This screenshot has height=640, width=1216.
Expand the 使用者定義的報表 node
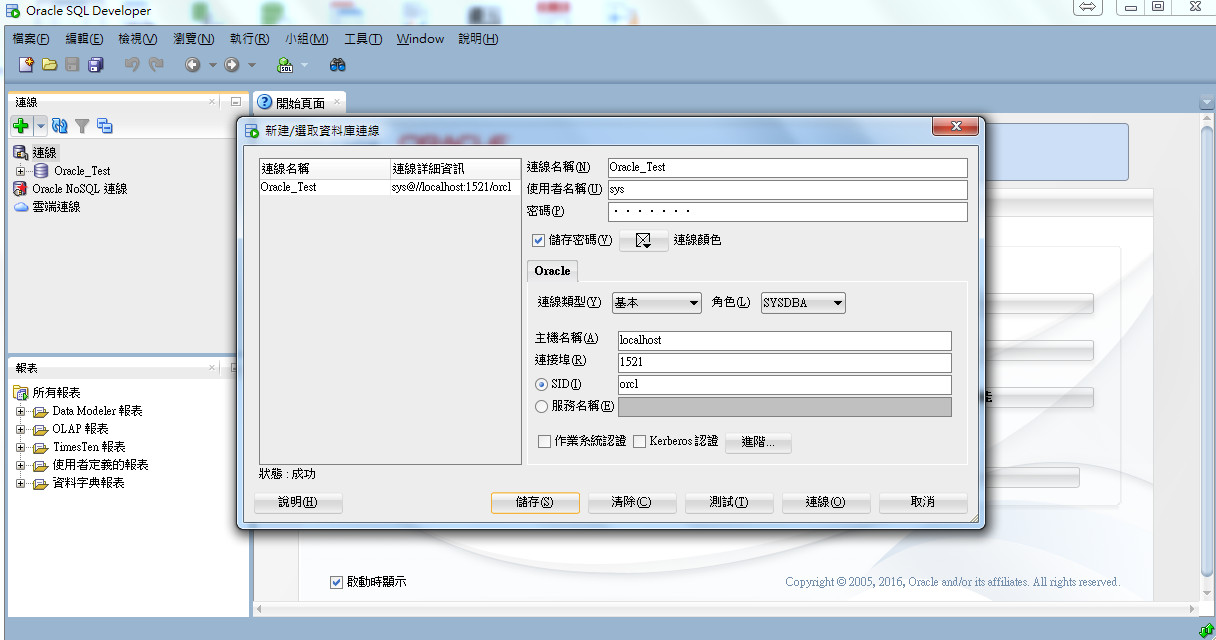(20, 465)
